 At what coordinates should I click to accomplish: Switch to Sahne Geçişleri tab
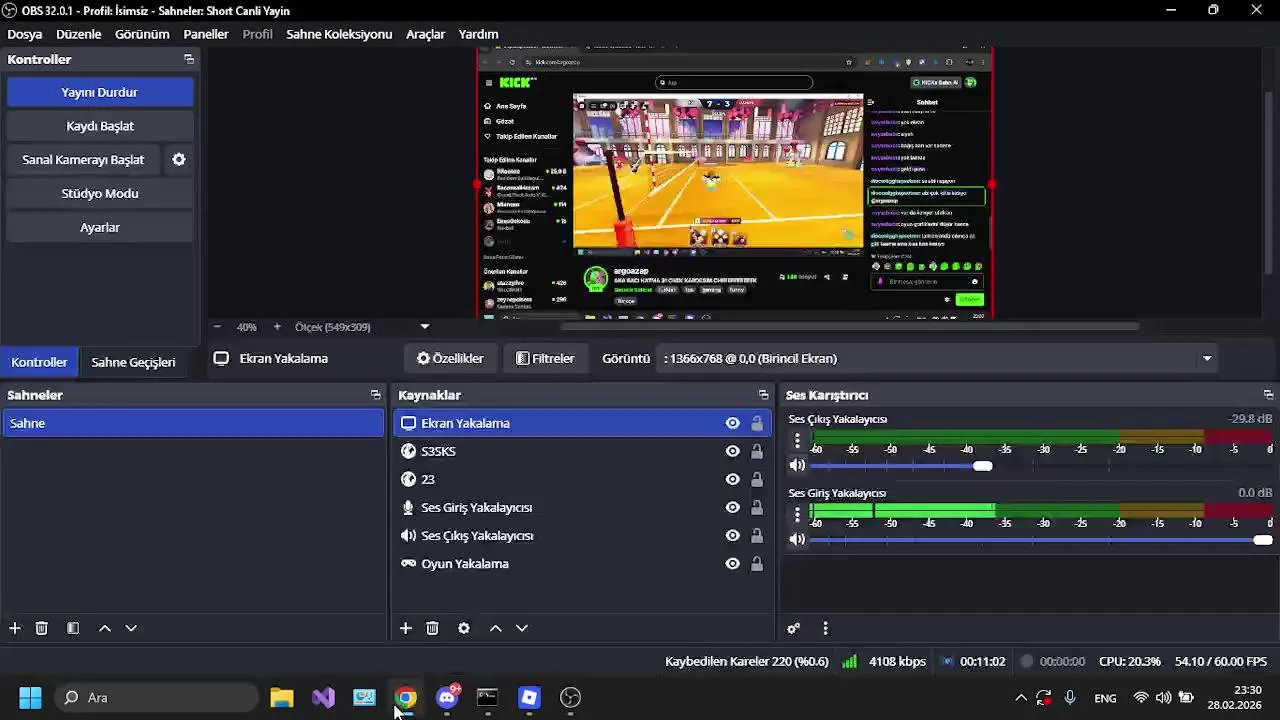coord(133,362)
